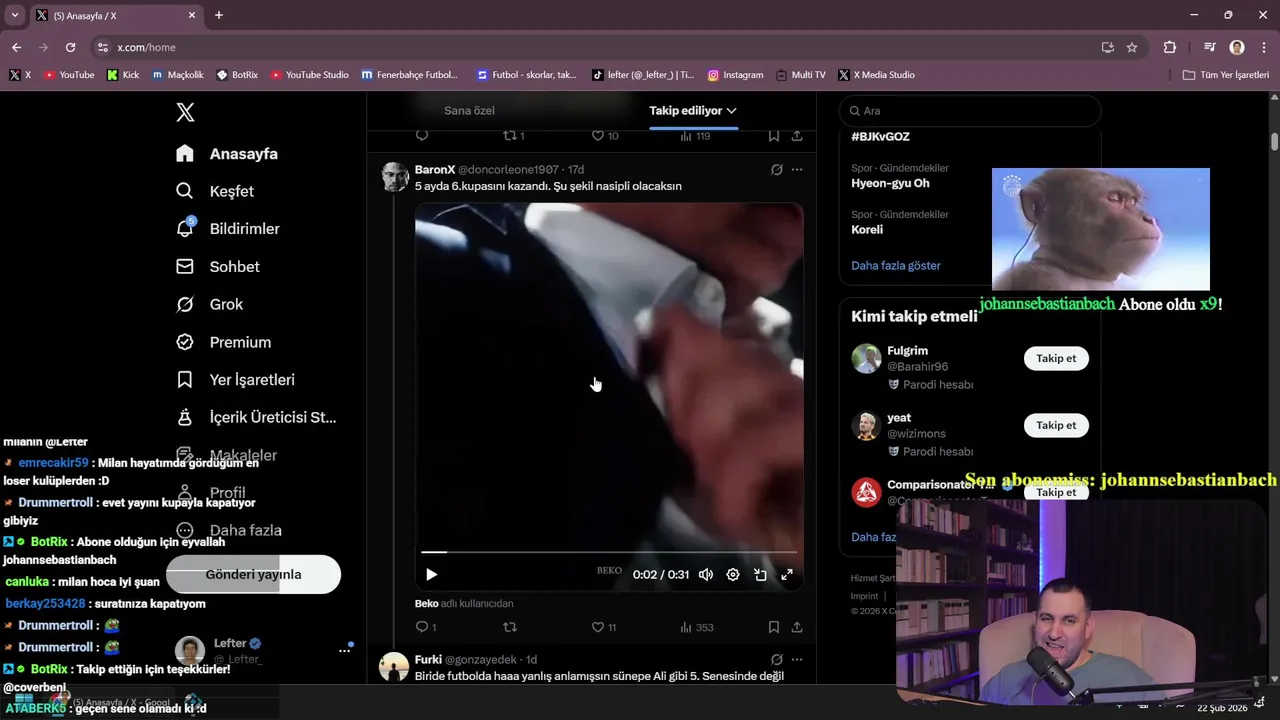Bookmark BaronX's post
The height and width of the screenshot is (720, 1280).
(x=774, y=627)
